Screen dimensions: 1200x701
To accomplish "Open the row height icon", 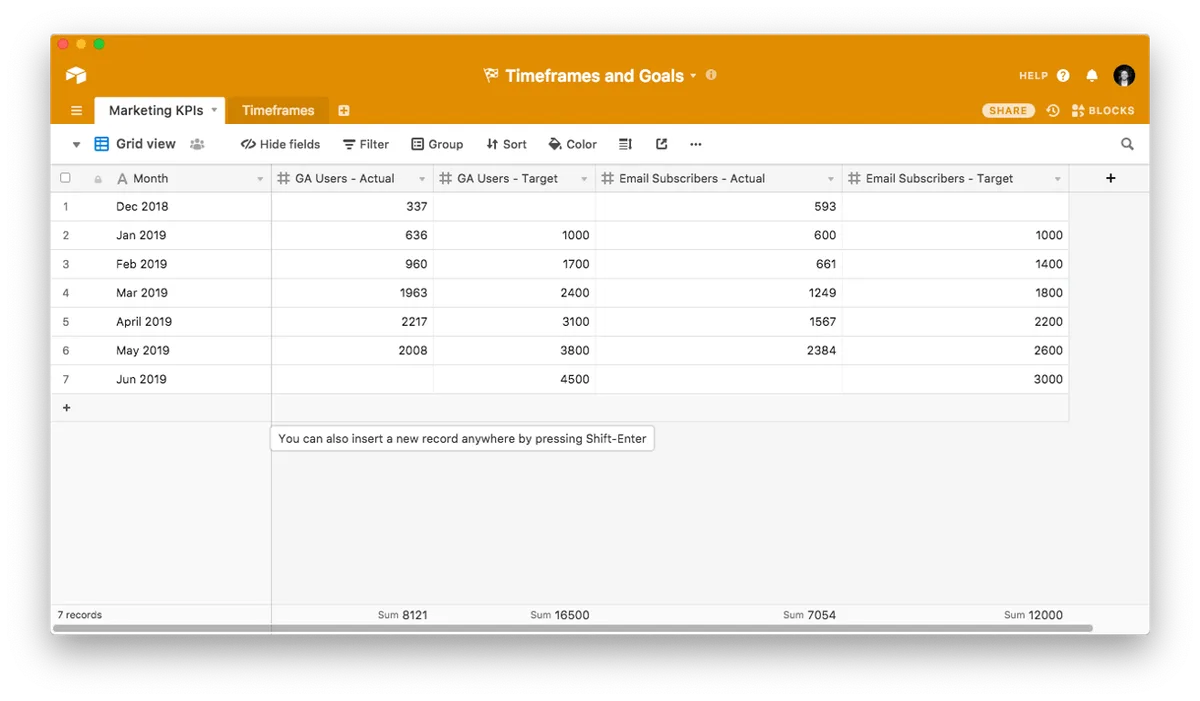I will point(625,144).
